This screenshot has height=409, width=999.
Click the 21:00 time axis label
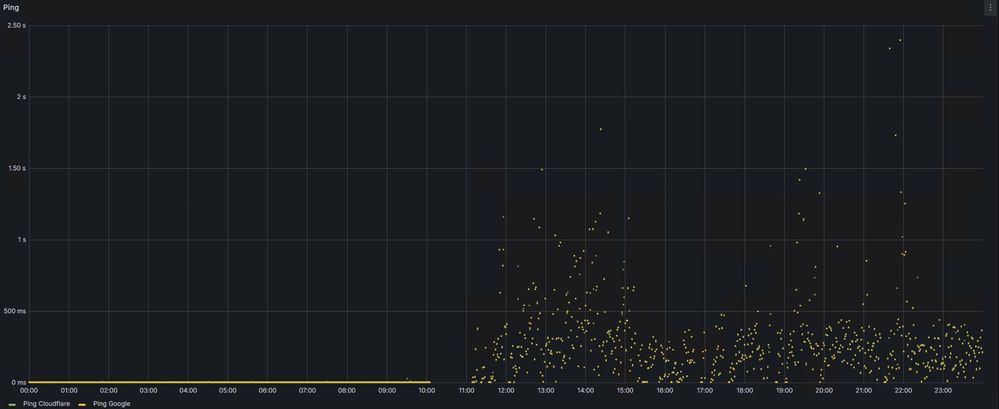863,390
